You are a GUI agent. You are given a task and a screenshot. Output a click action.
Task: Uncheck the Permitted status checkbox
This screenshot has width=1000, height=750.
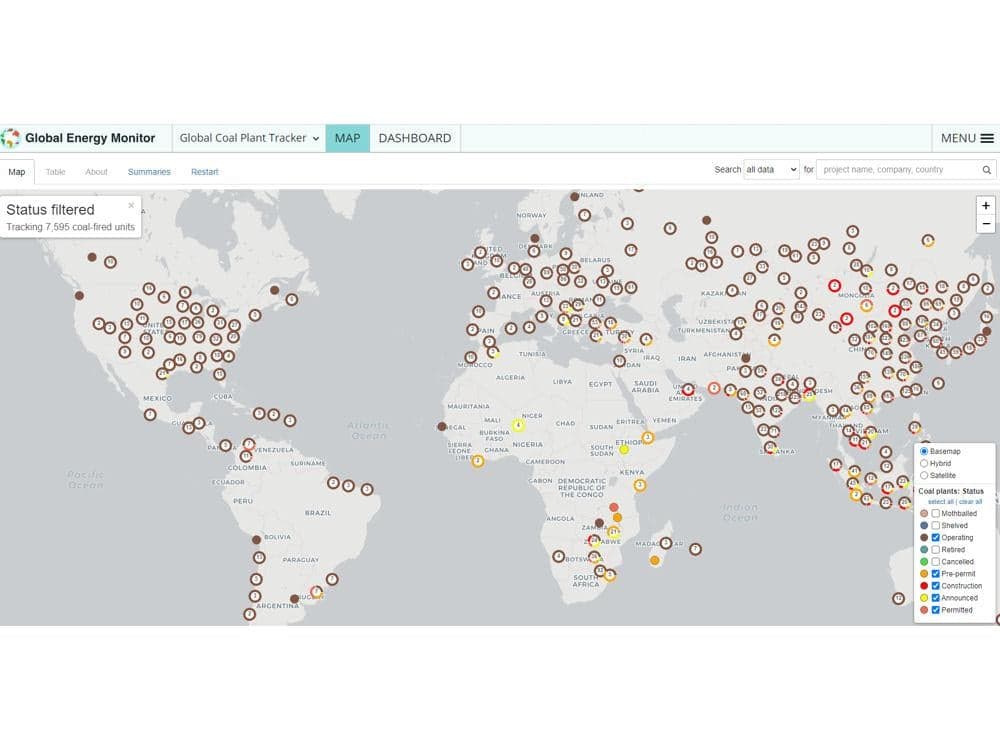coord(936,610)
